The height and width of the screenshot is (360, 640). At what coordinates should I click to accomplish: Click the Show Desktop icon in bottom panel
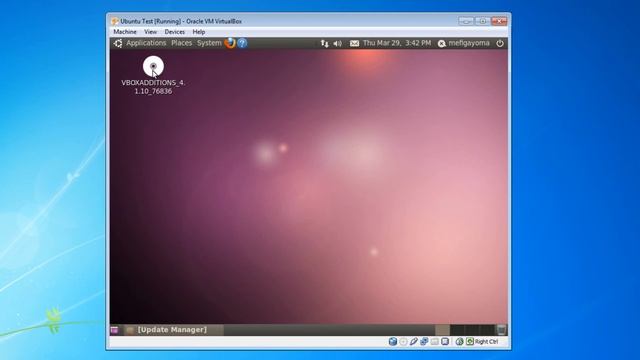[x=114, y=330]
